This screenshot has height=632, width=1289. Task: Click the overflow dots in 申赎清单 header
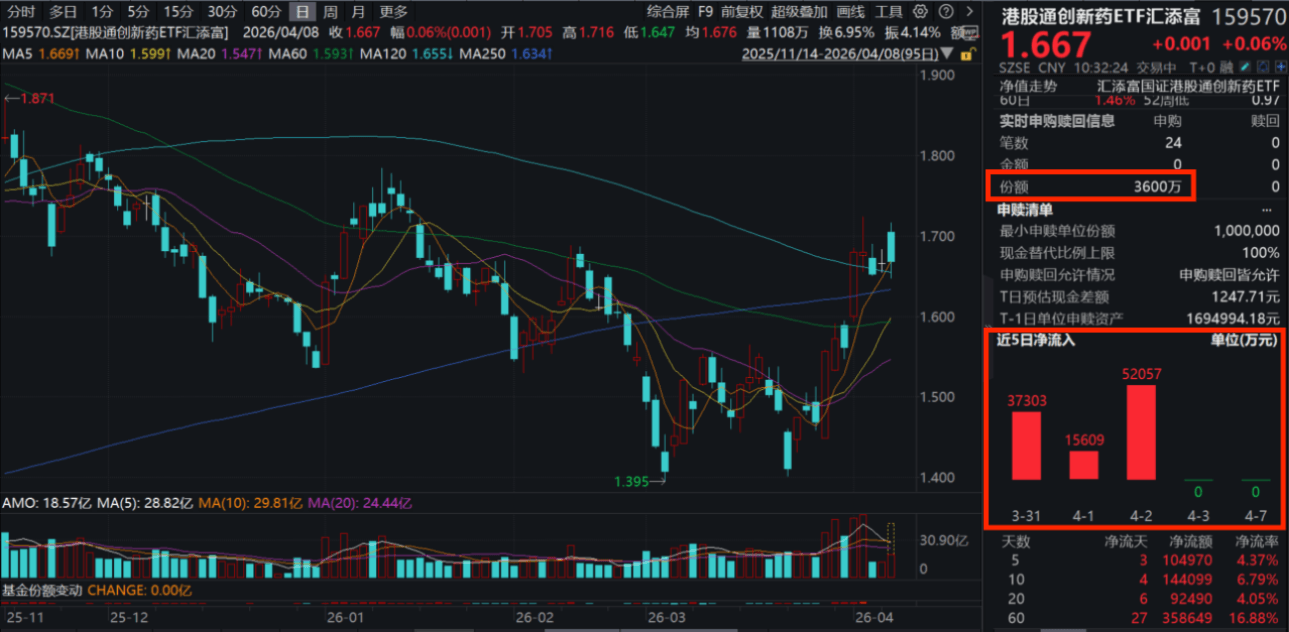point(1268,210)
